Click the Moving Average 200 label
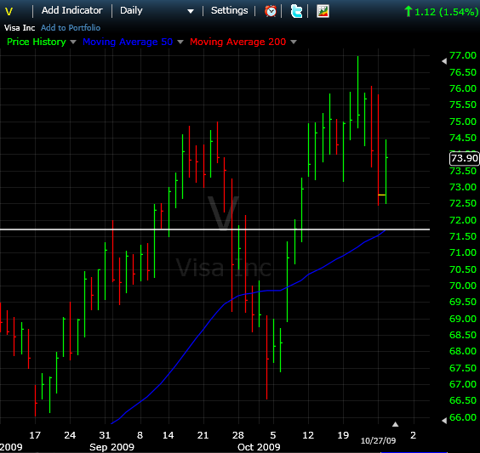The image size is (480, 453). [238, 42]
